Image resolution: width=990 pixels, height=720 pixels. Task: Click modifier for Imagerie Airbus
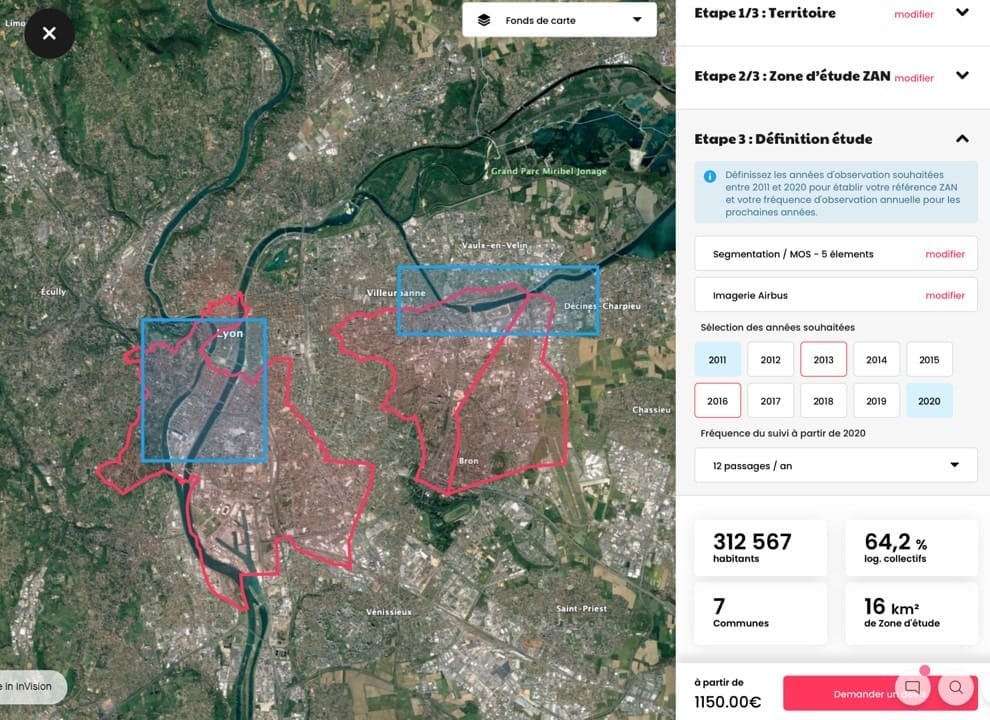[944, 295]
